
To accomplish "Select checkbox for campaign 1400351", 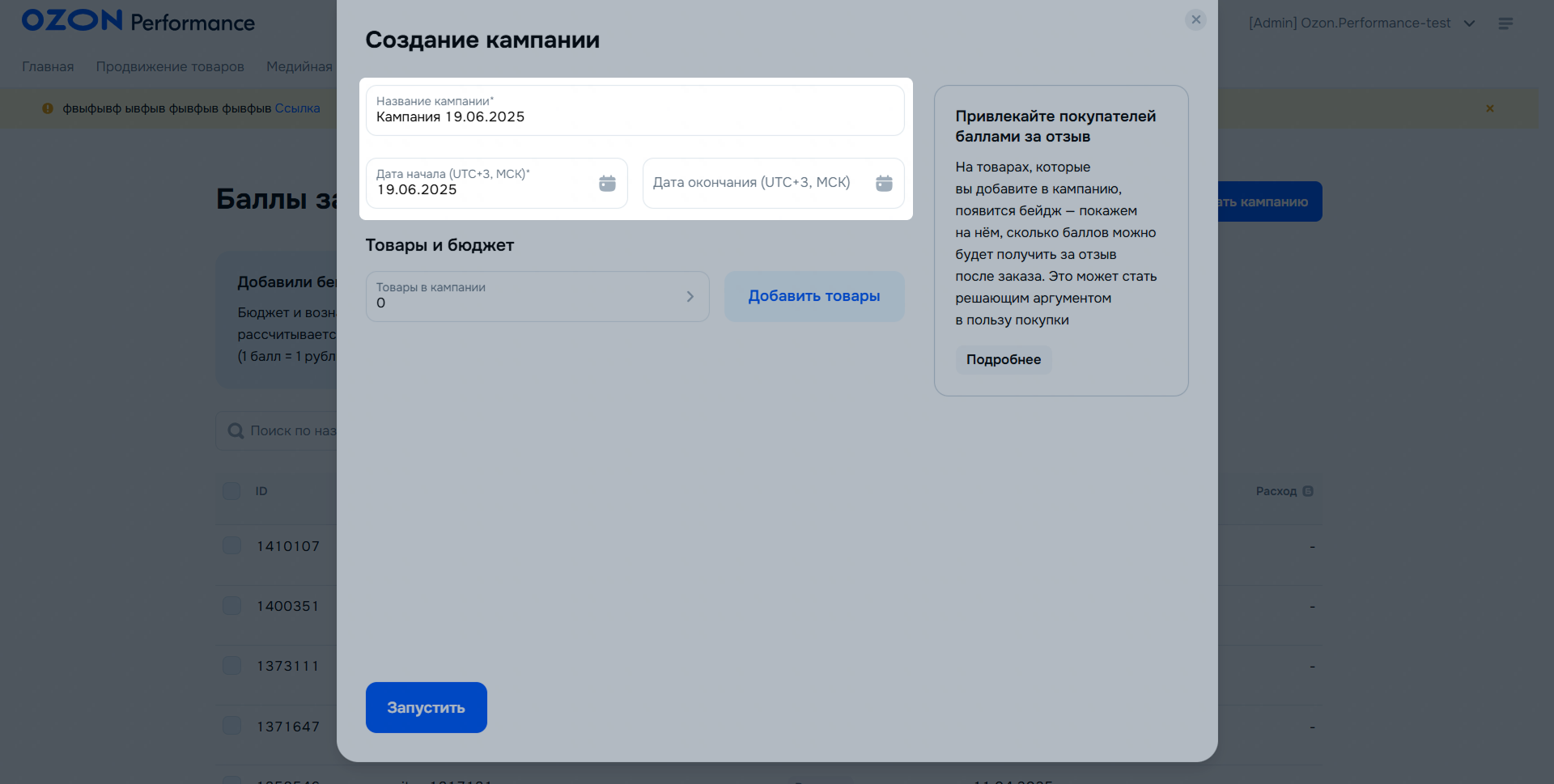I will coord(231,606).
